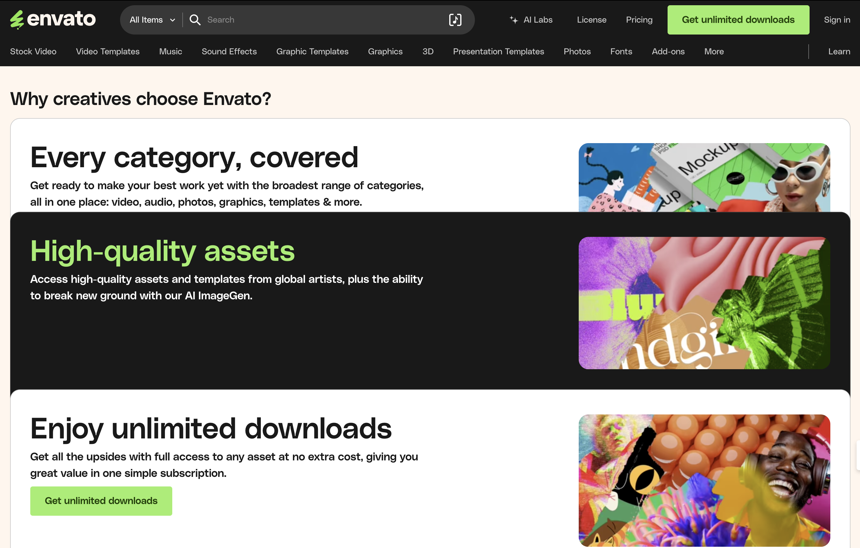Open Presentation Templates category

[x=498, y=52]
